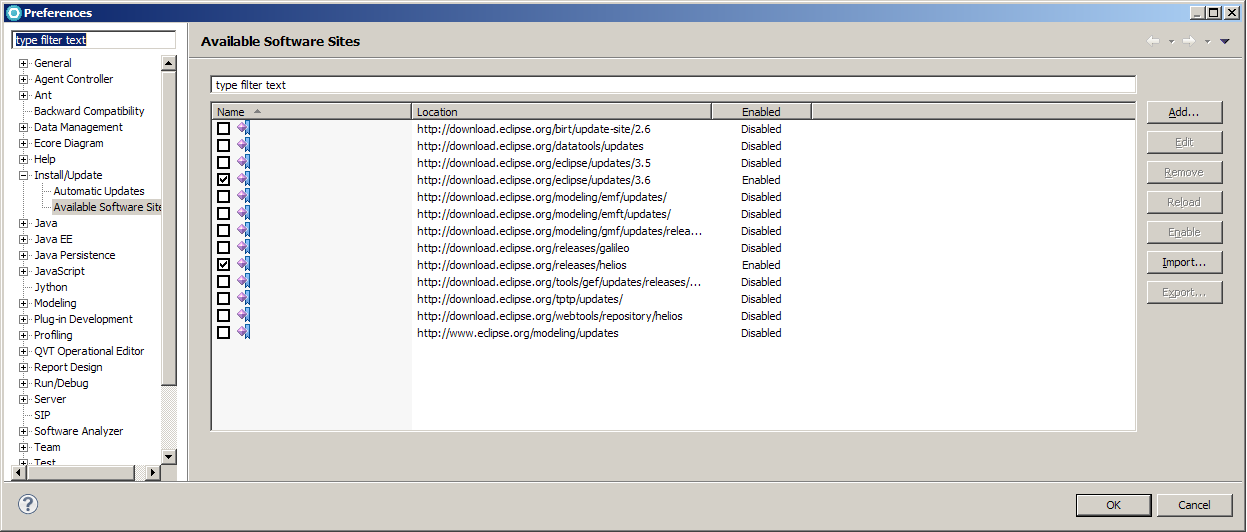
Task: Uncheck the releases/helios site checkbox
Action: [223, 264]
